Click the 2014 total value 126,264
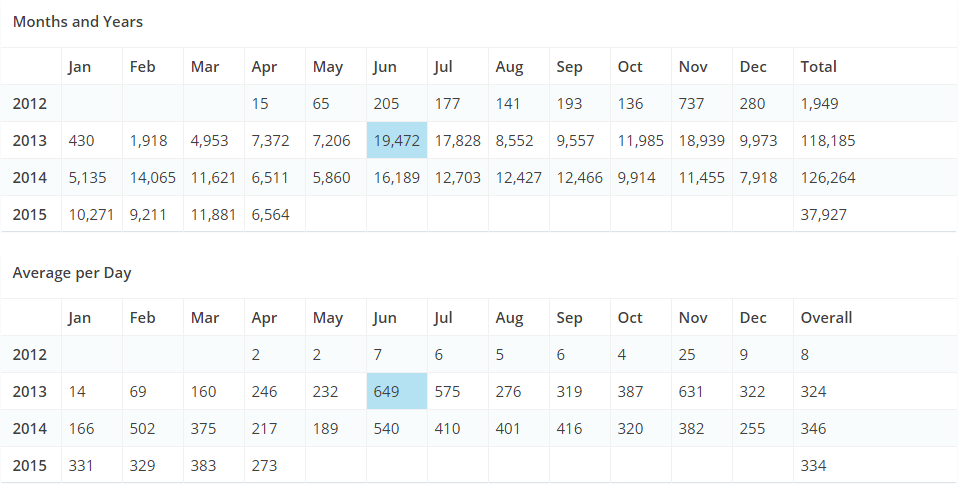 [x=828, y=178]
